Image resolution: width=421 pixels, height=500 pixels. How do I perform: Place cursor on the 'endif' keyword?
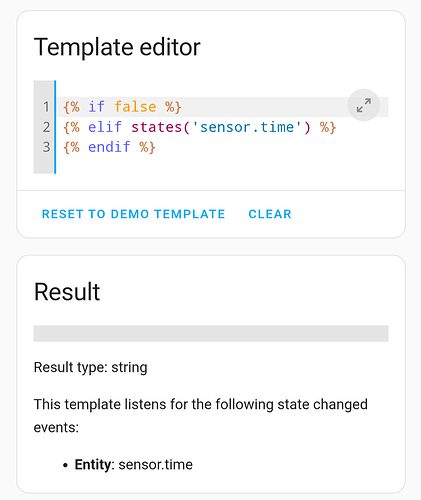[109, 147]
